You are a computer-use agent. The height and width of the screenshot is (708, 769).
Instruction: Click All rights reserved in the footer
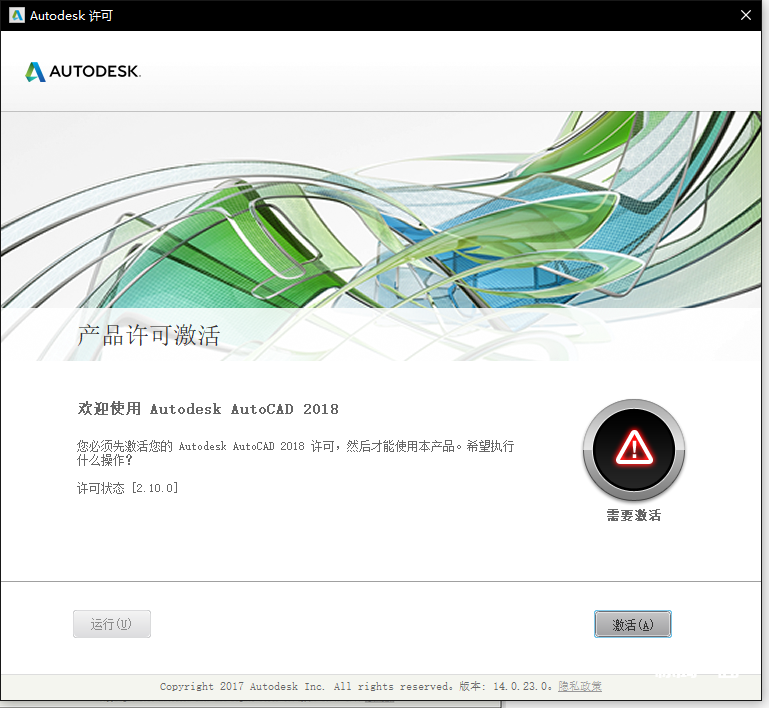click(x=381, y=687)
